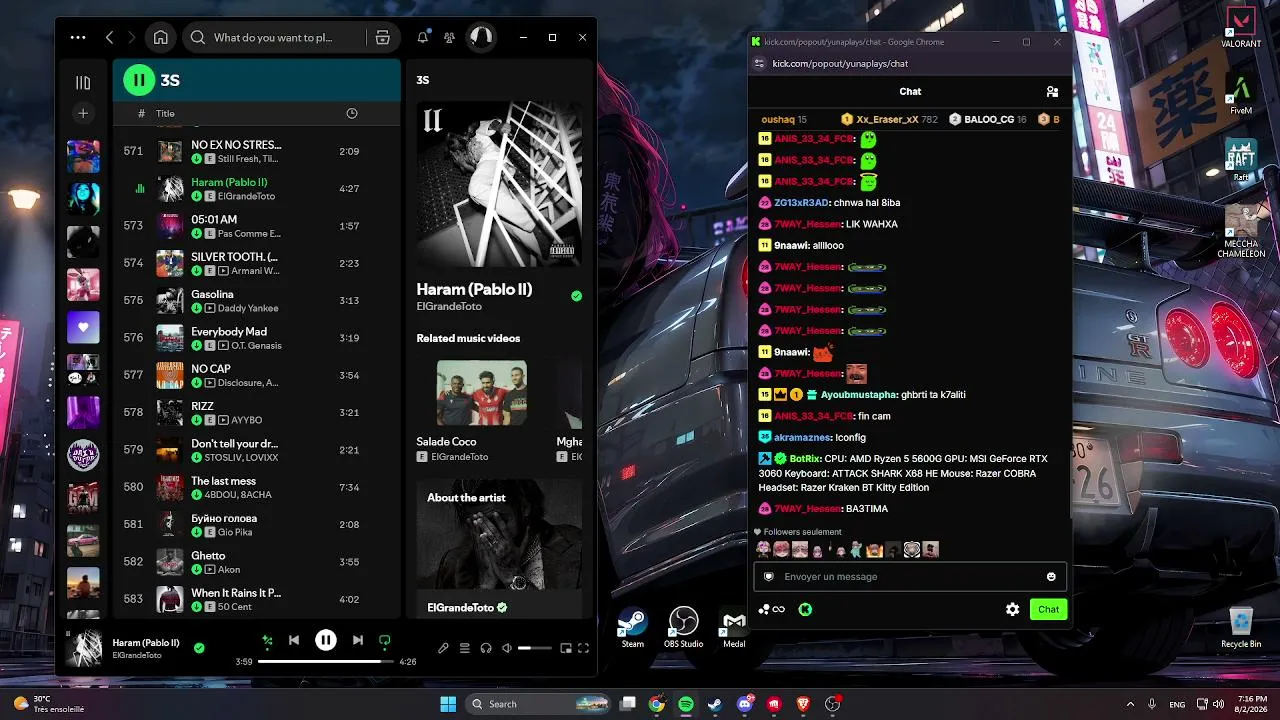Open connect to a device headphones icon
Image resolution: width=1280 pixels, height=720 pixels.
[486, 648]
